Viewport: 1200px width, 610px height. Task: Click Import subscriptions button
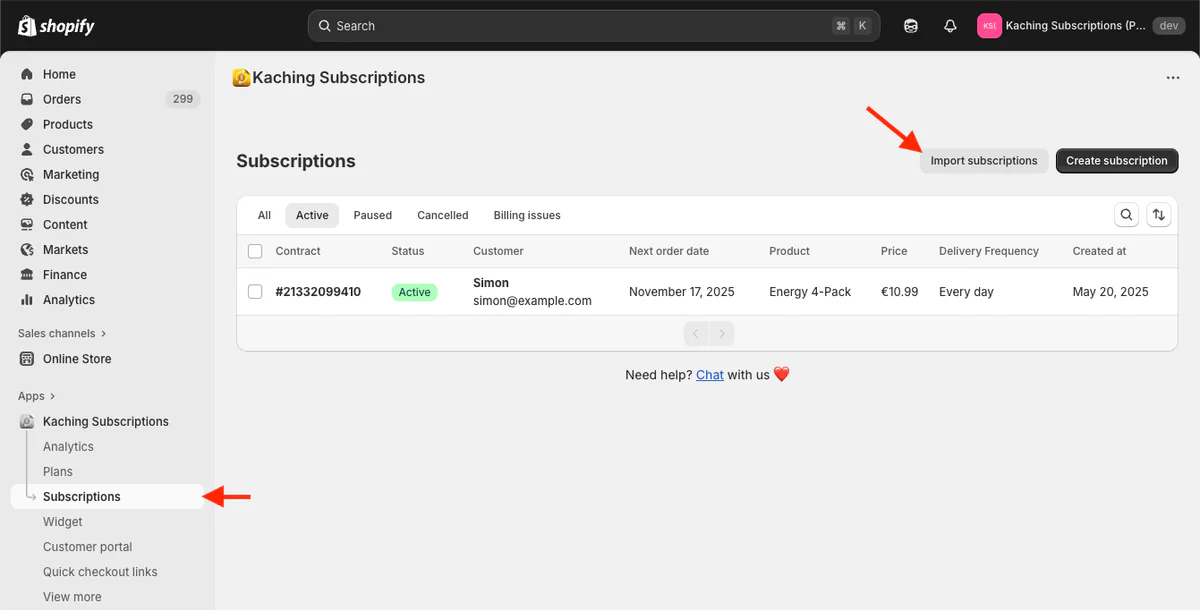[984, 161]
